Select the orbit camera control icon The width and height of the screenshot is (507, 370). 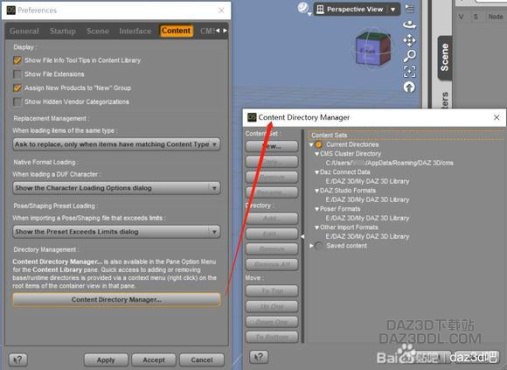point(409,25)
